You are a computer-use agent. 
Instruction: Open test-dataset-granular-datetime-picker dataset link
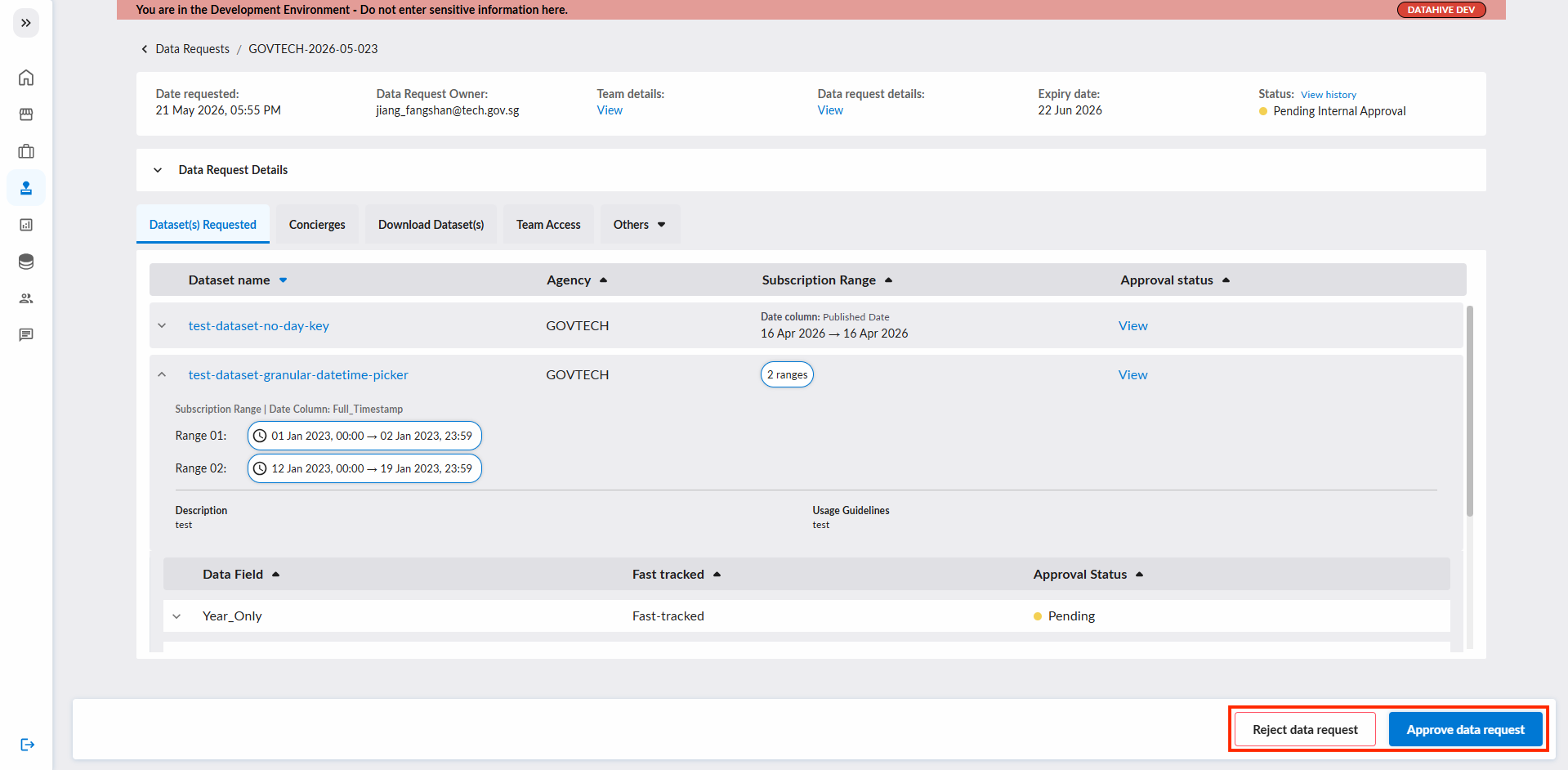coord(298,374)
